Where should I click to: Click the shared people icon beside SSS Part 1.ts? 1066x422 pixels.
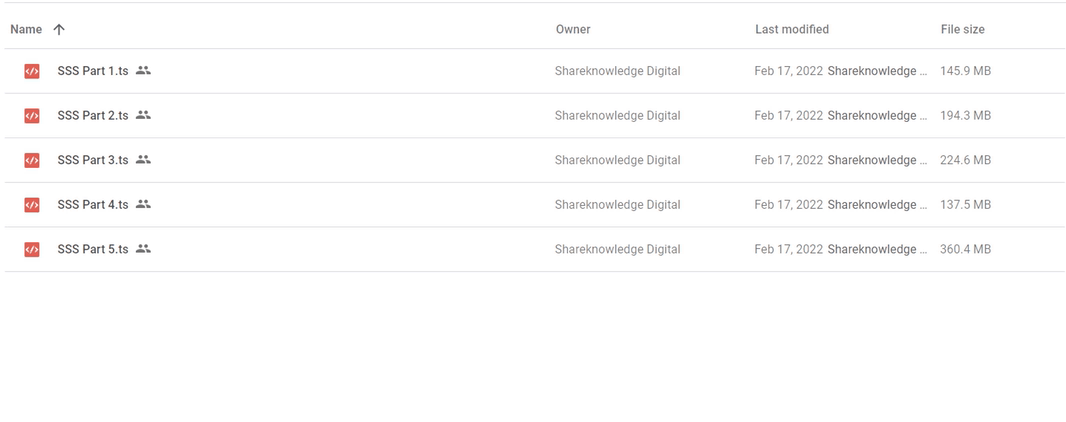pos(143,70)
